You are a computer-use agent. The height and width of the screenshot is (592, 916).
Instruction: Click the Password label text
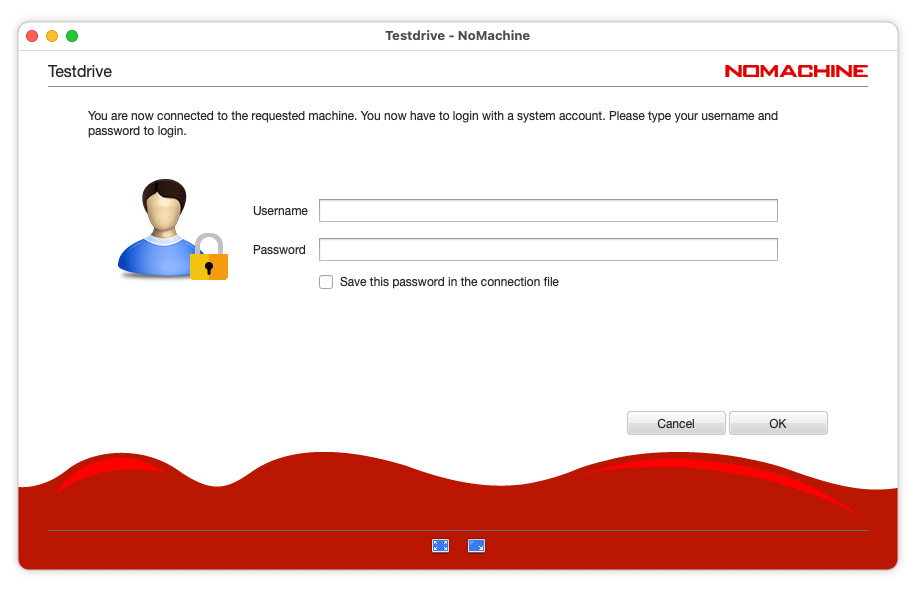pos(279,250)
